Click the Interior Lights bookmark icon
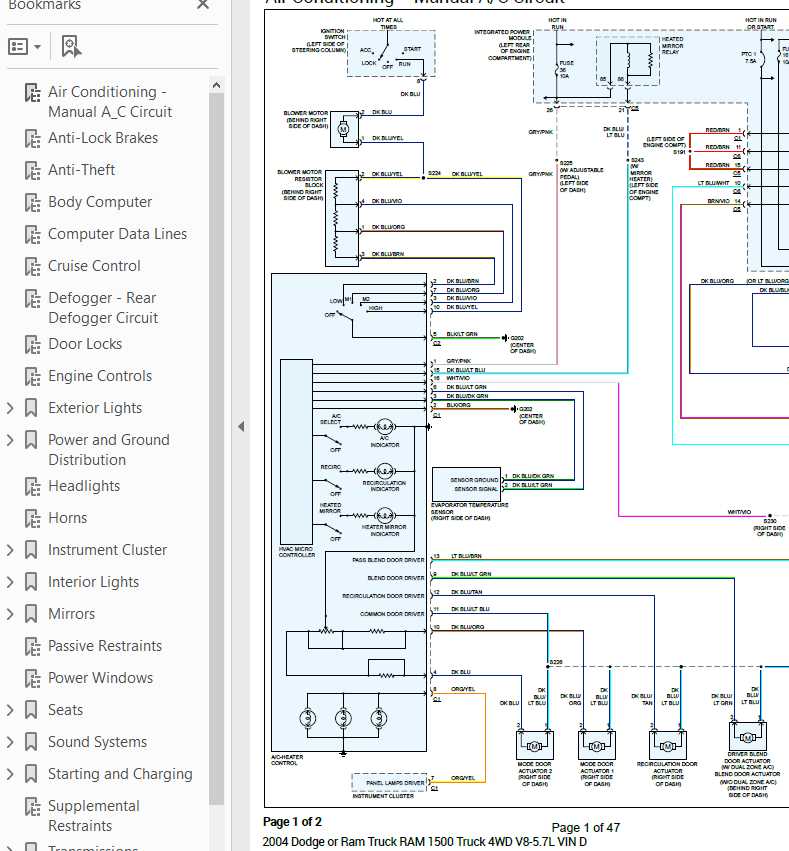 31,582
